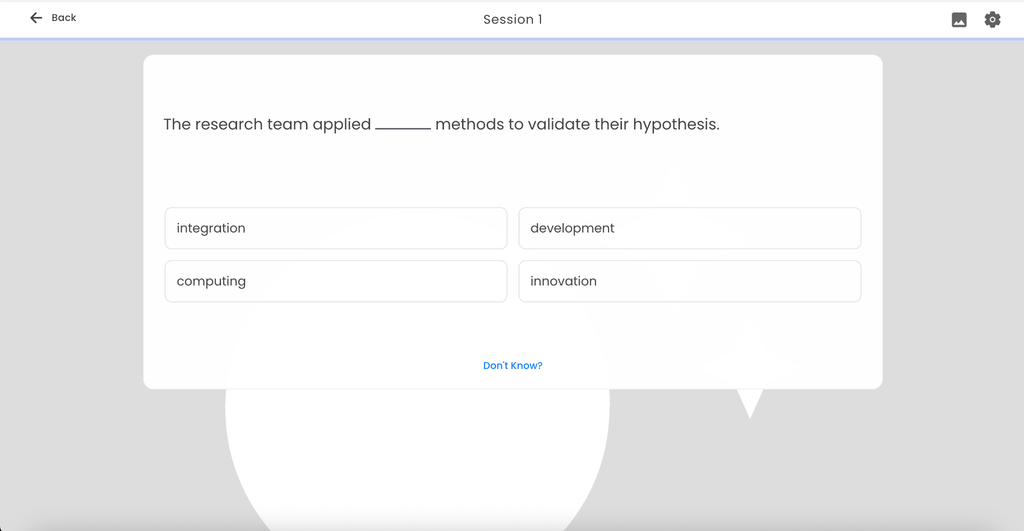Click the 'Don't Know?' link
This screenshot has width=1024, height=531.
coord(513,365)
